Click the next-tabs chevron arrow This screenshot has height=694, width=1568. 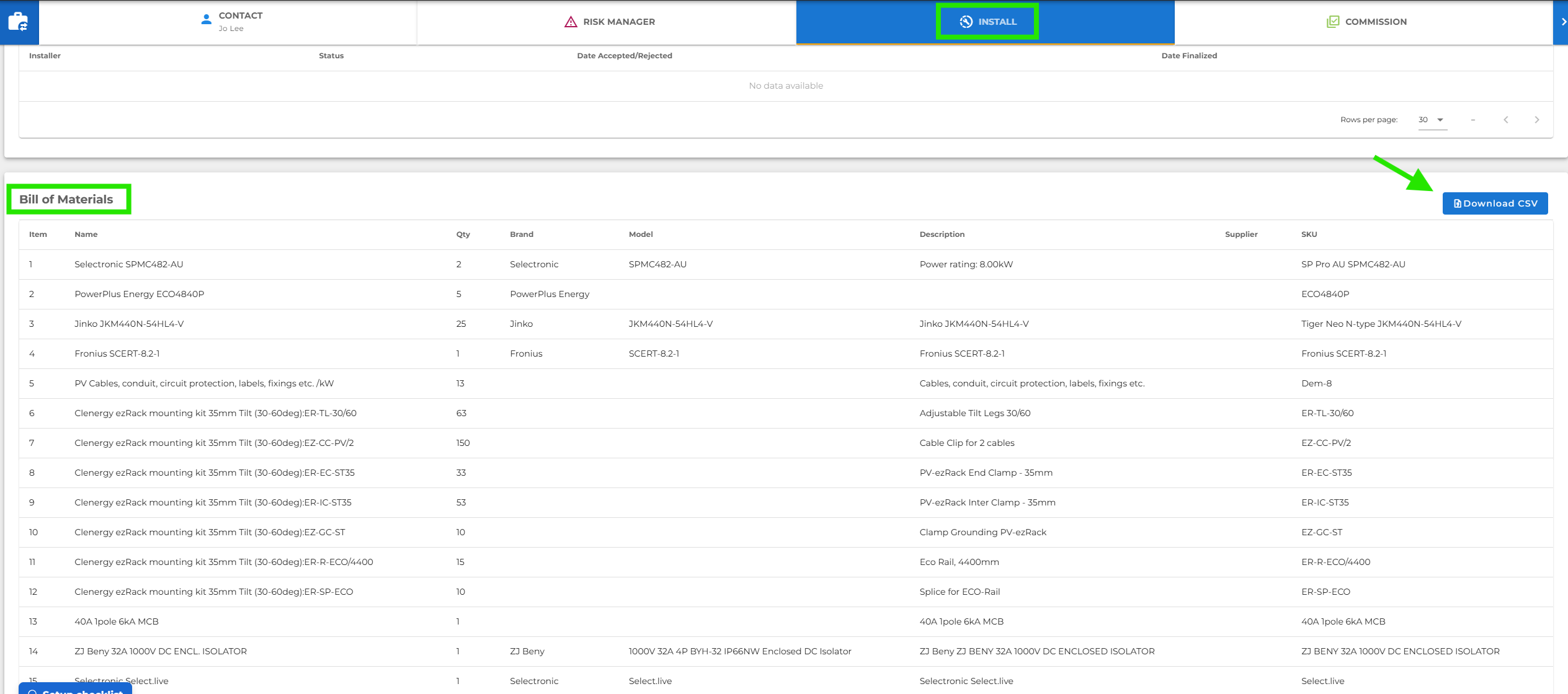[1564, 22]
